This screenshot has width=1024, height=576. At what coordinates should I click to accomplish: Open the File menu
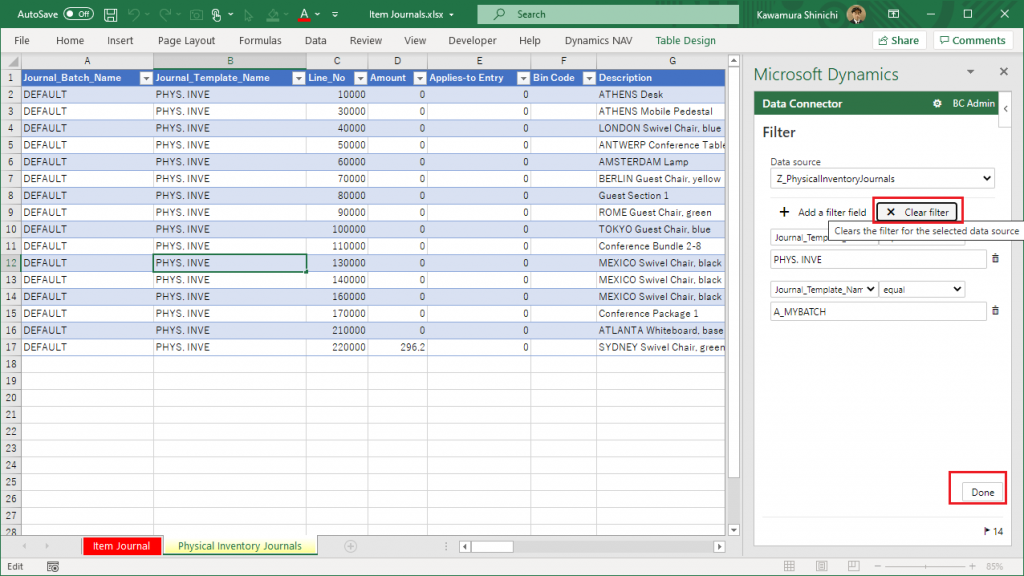pyautogui.click(x=22, y=40)
